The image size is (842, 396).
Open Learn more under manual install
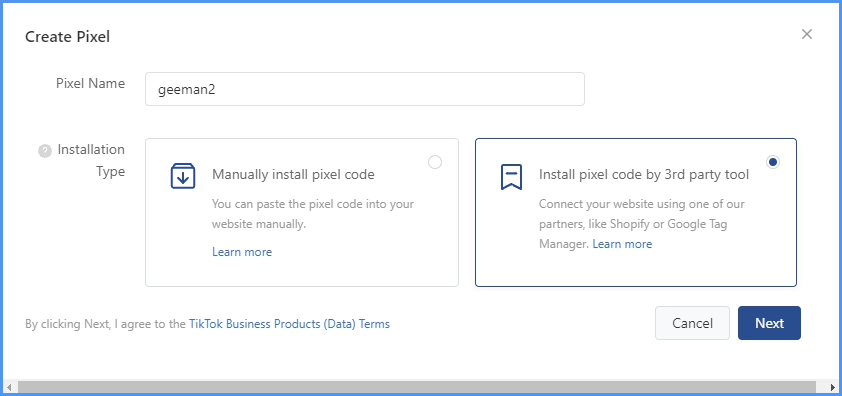242,252
